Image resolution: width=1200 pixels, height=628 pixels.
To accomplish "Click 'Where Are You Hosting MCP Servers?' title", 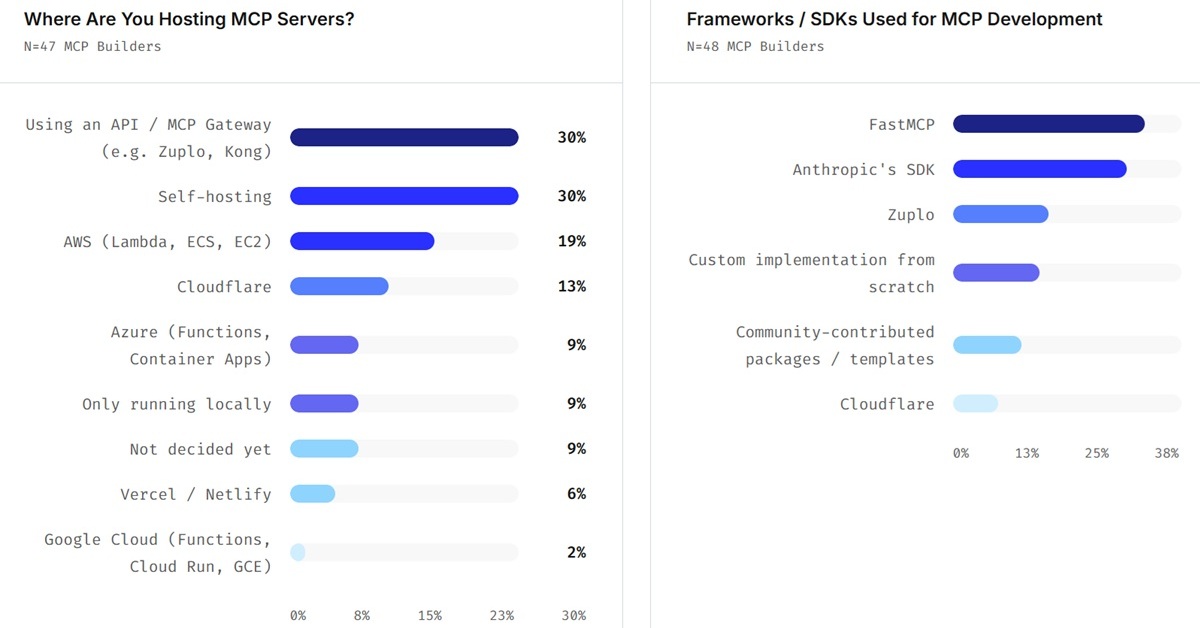I will (x=189, y=19).
